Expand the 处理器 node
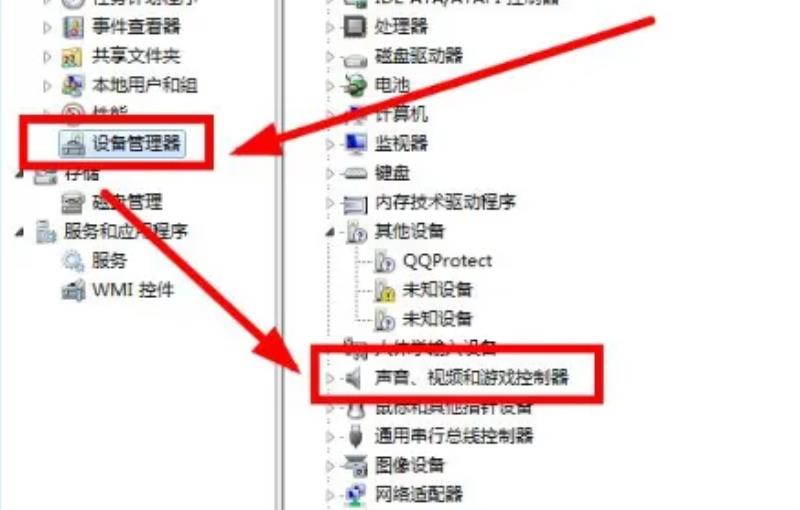This screenshot has height=510, width=800. pos(330,27)
